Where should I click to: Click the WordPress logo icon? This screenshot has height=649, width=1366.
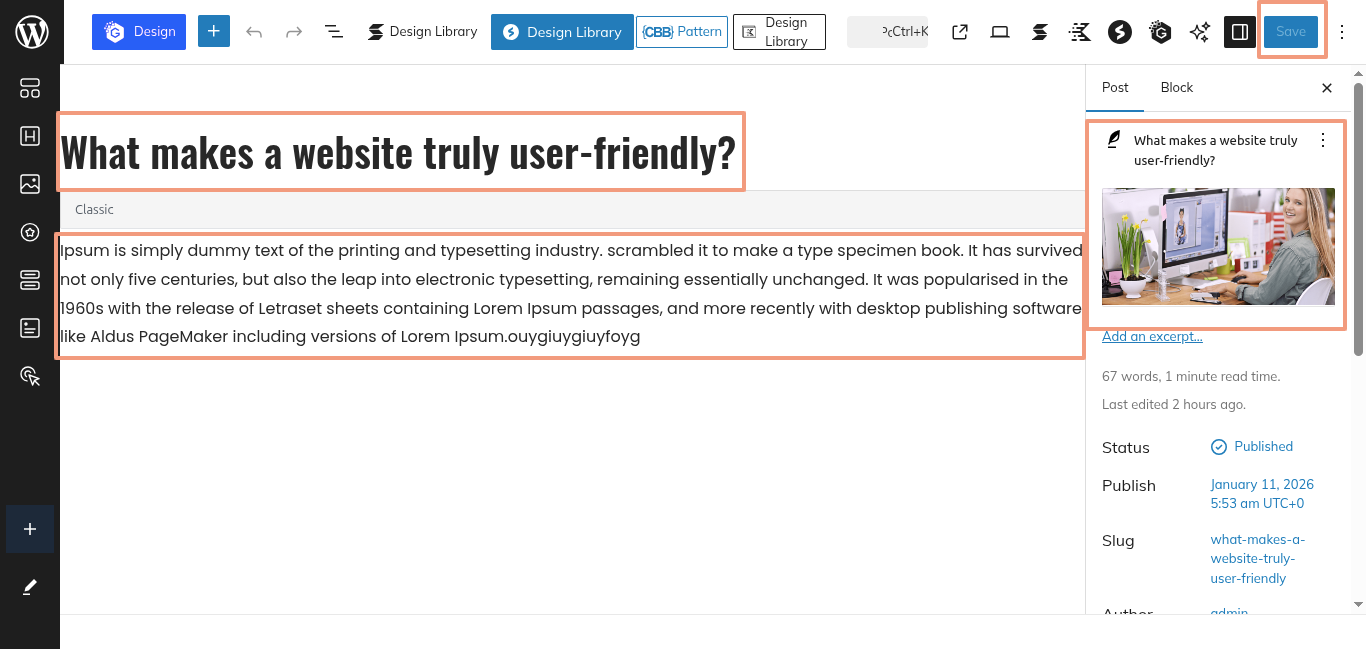[x=31, y=32]
